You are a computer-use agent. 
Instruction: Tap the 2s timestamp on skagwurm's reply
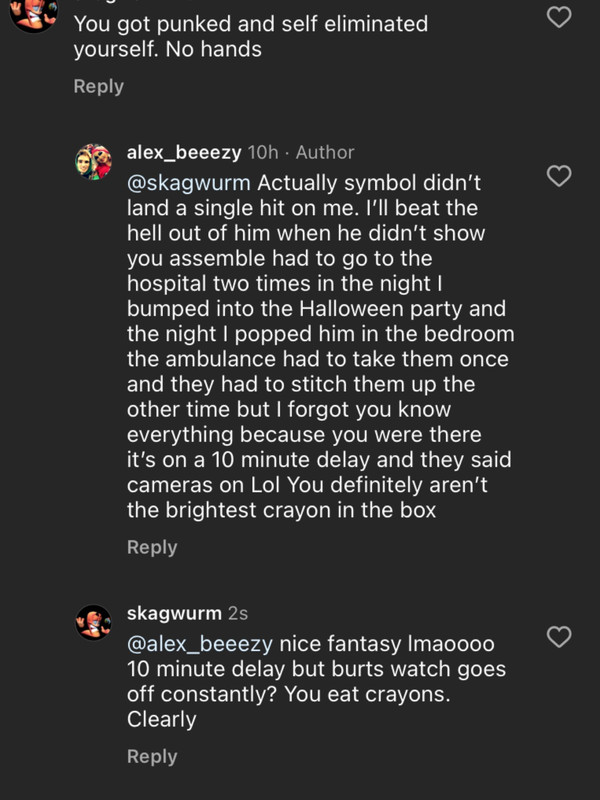coord(238,613)
